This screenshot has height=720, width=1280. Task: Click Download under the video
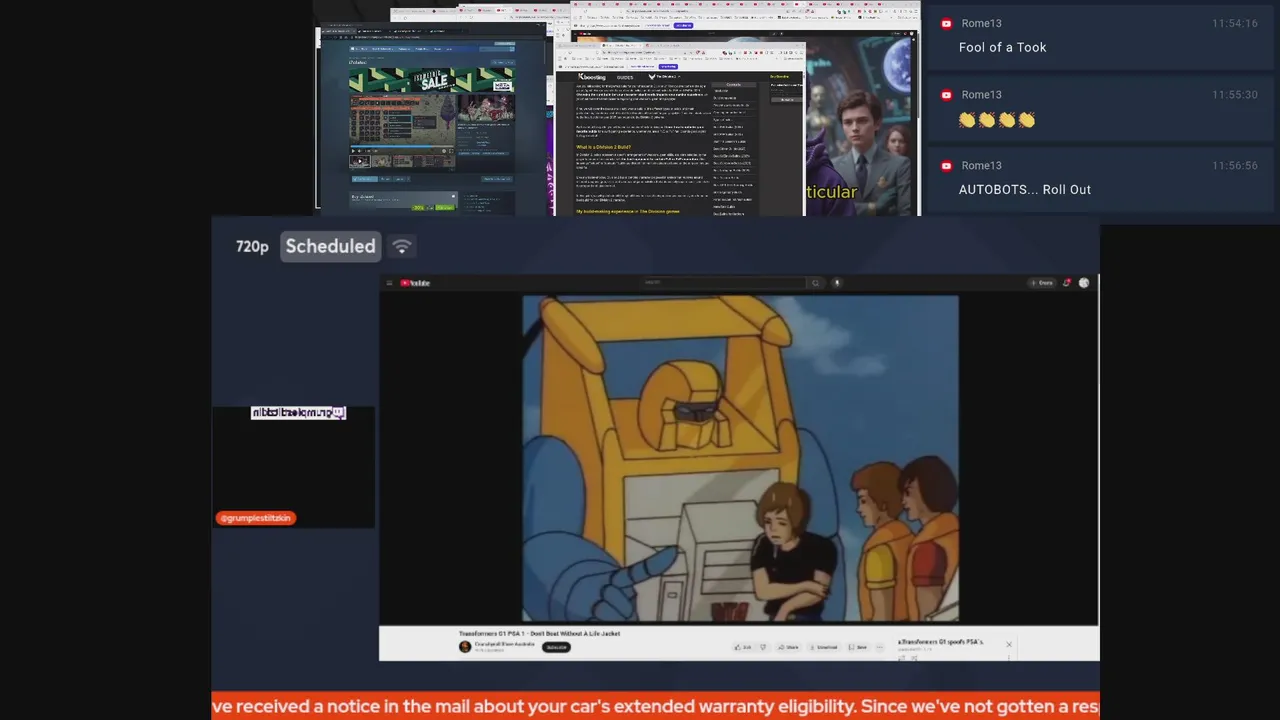tap(824, 647)
